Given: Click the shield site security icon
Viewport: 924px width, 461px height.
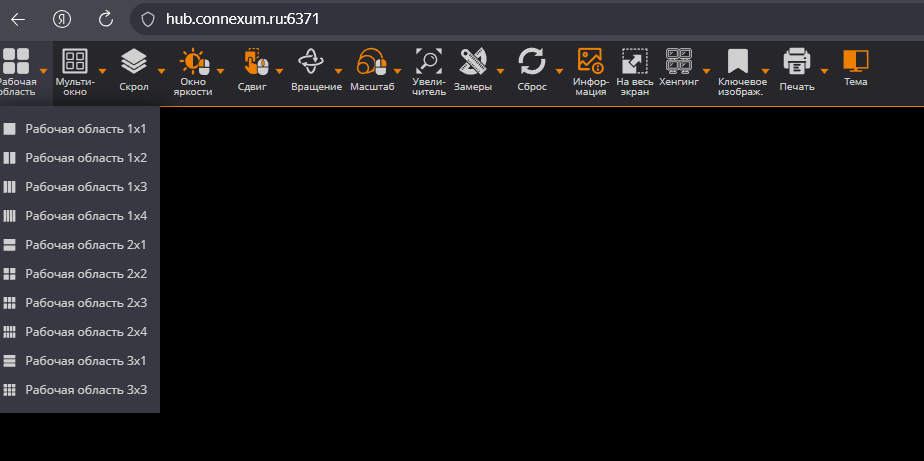Looking at the screenshot, I should pos(148,19).
